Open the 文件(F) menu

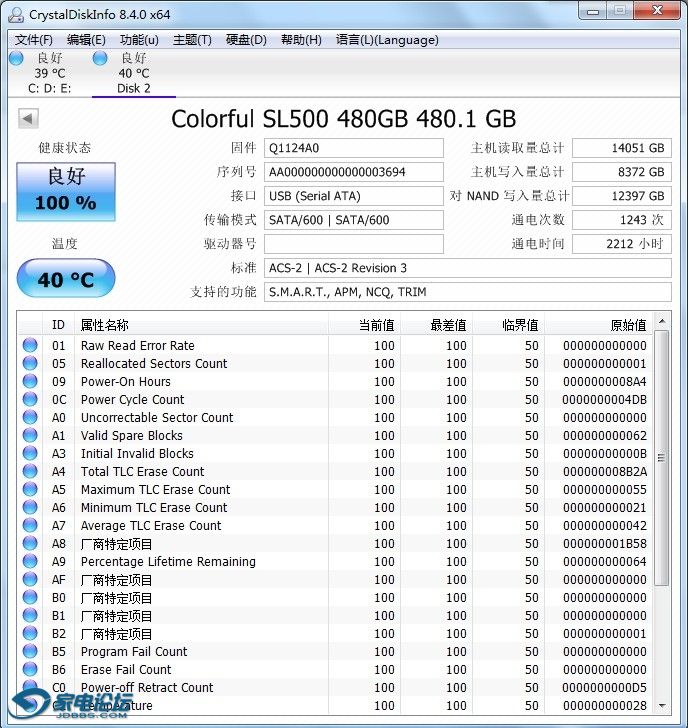(33, 40)
